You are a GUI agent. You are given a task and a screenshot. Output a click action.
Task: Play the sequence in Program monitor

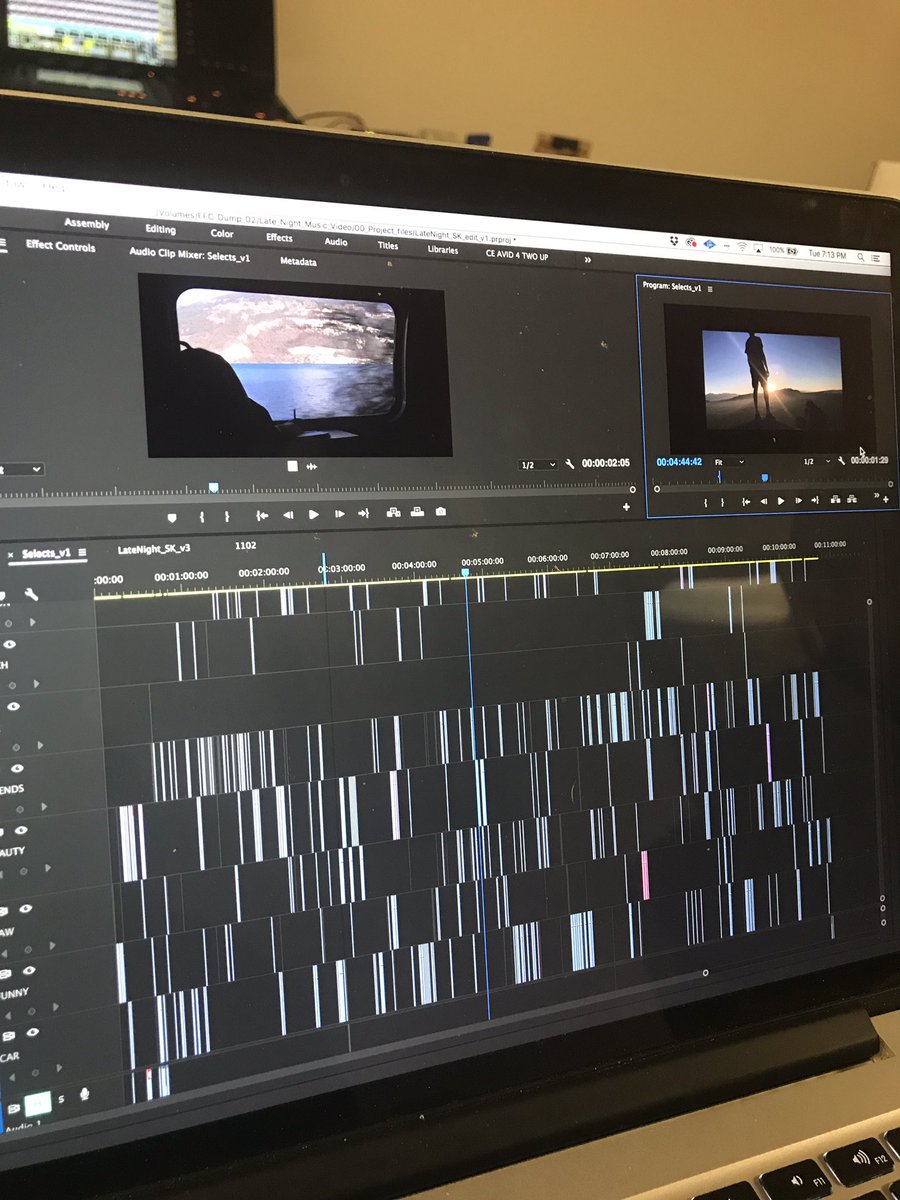781,501
